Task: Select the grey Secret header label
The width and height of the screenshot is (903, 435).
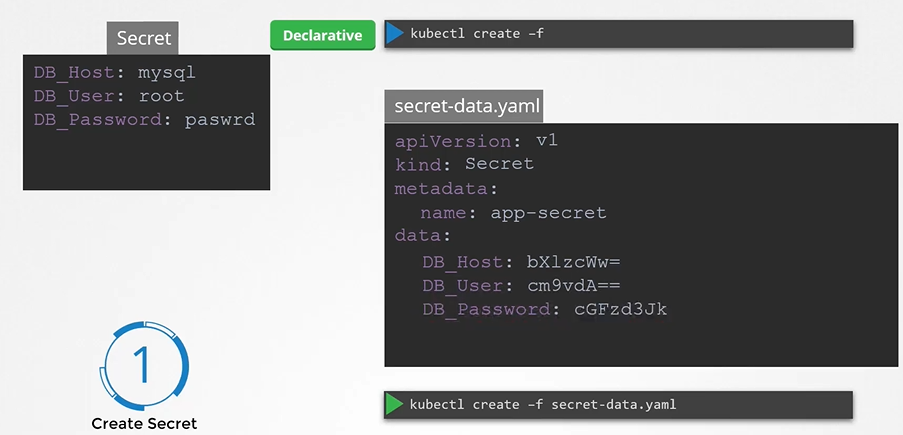Action: (144, 39)
